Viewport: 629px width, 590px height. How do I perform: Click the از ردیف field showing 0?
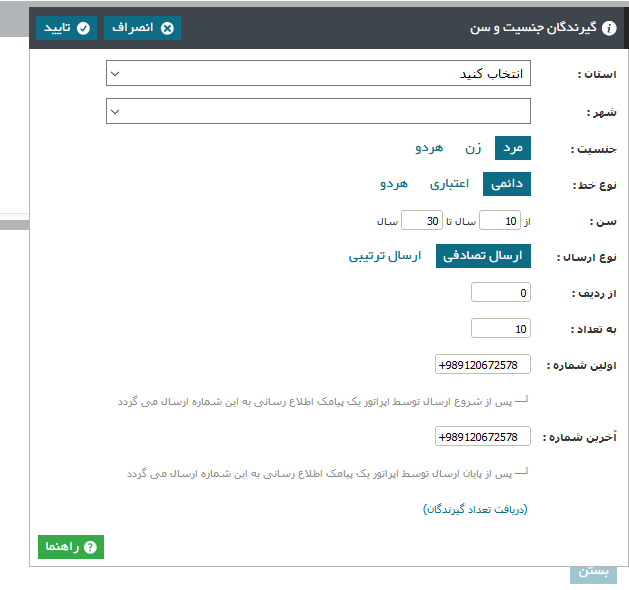point(501,292)
